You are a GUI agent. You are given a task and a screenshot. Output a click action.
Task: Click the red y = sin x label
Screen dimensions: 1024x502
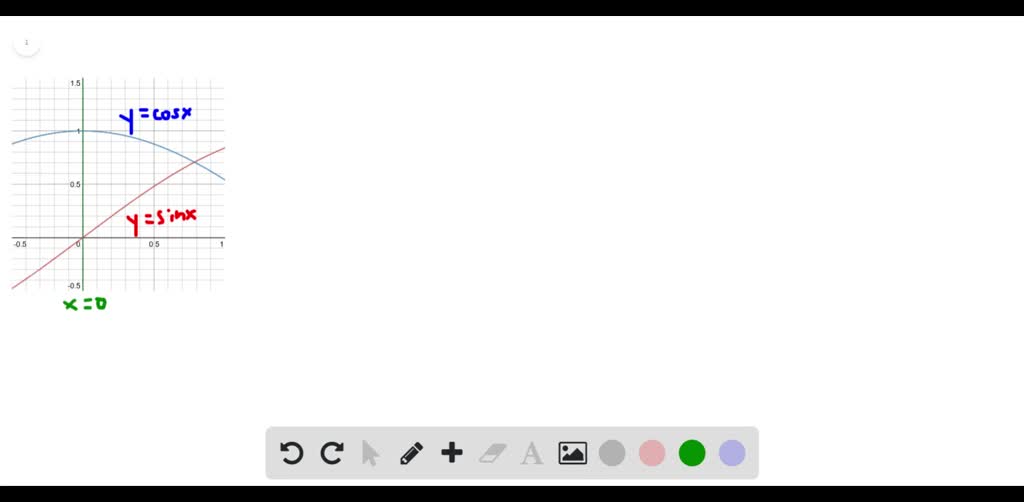point(161,220)
